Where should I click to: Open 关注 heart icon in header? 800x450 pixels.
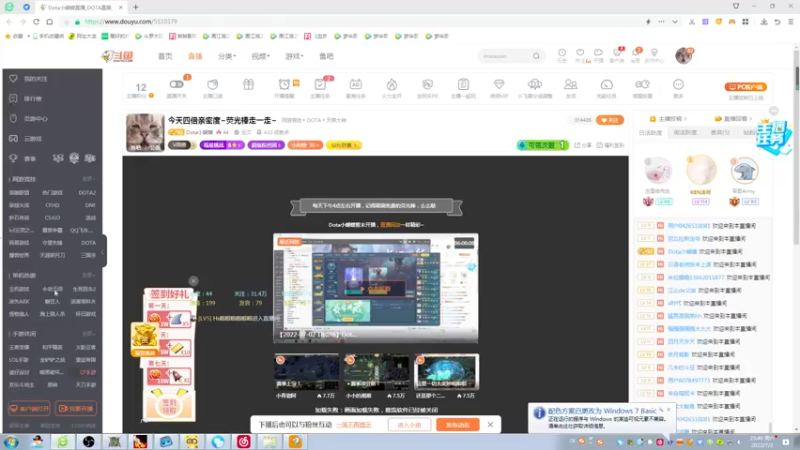[x=580, y=53]
